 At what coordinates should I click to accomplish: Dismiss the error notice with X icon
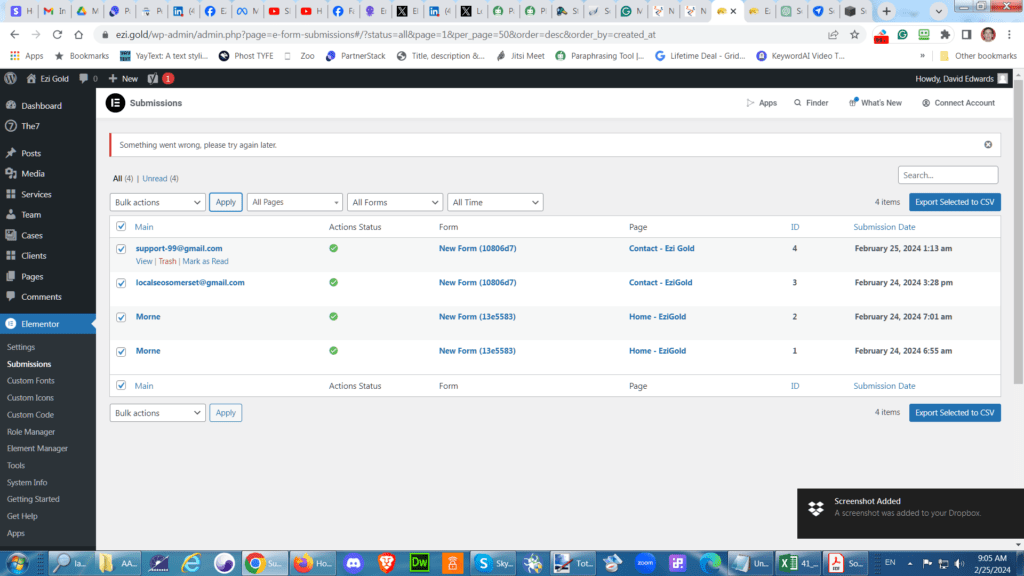pos(988,145)
